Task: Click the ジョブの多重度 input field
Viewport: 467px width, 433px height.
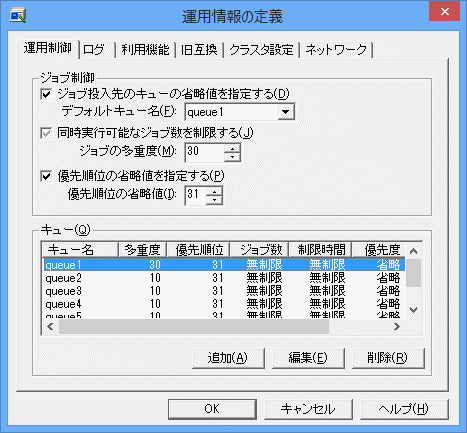Action: point(205,152)
